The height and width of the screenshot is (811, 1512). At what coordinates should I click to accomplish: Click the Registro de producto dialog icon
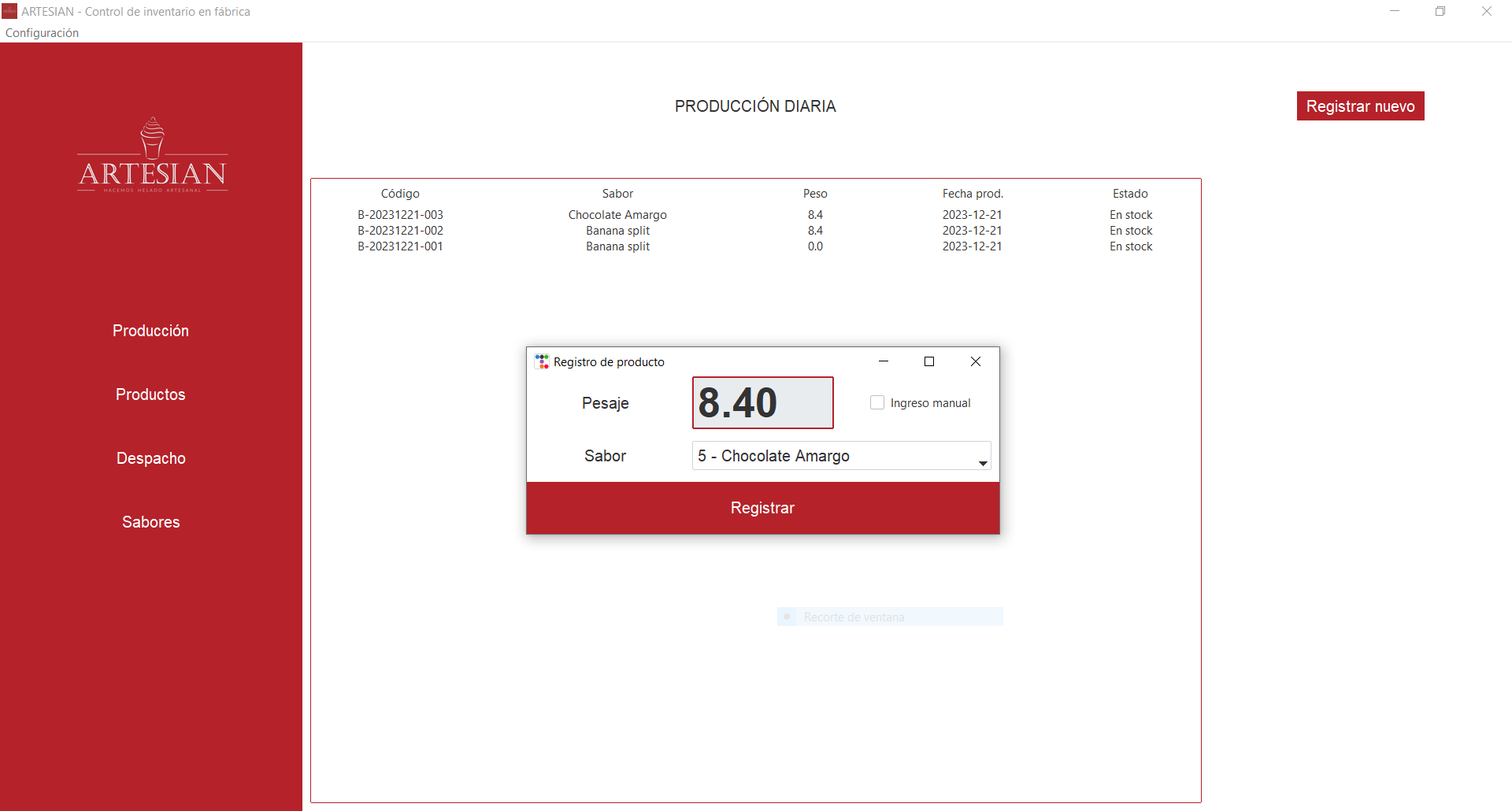542,361
